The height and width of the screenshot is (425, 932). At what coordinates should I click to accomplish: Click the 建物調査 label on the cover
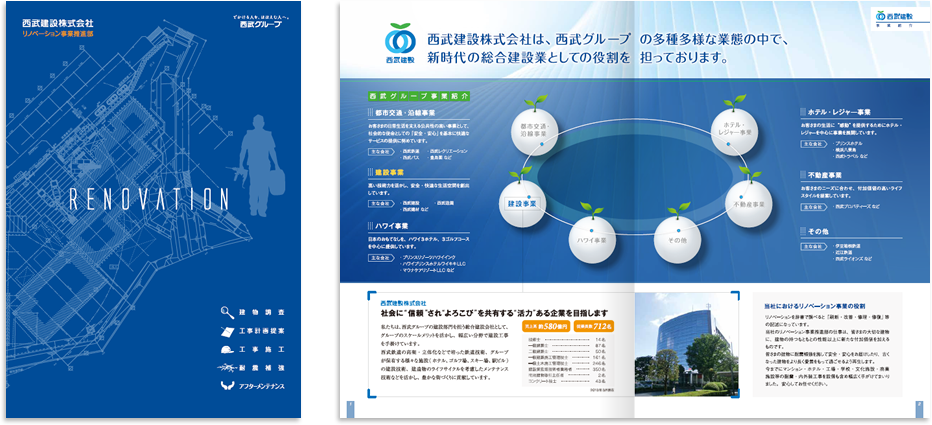tap(262, 311)
